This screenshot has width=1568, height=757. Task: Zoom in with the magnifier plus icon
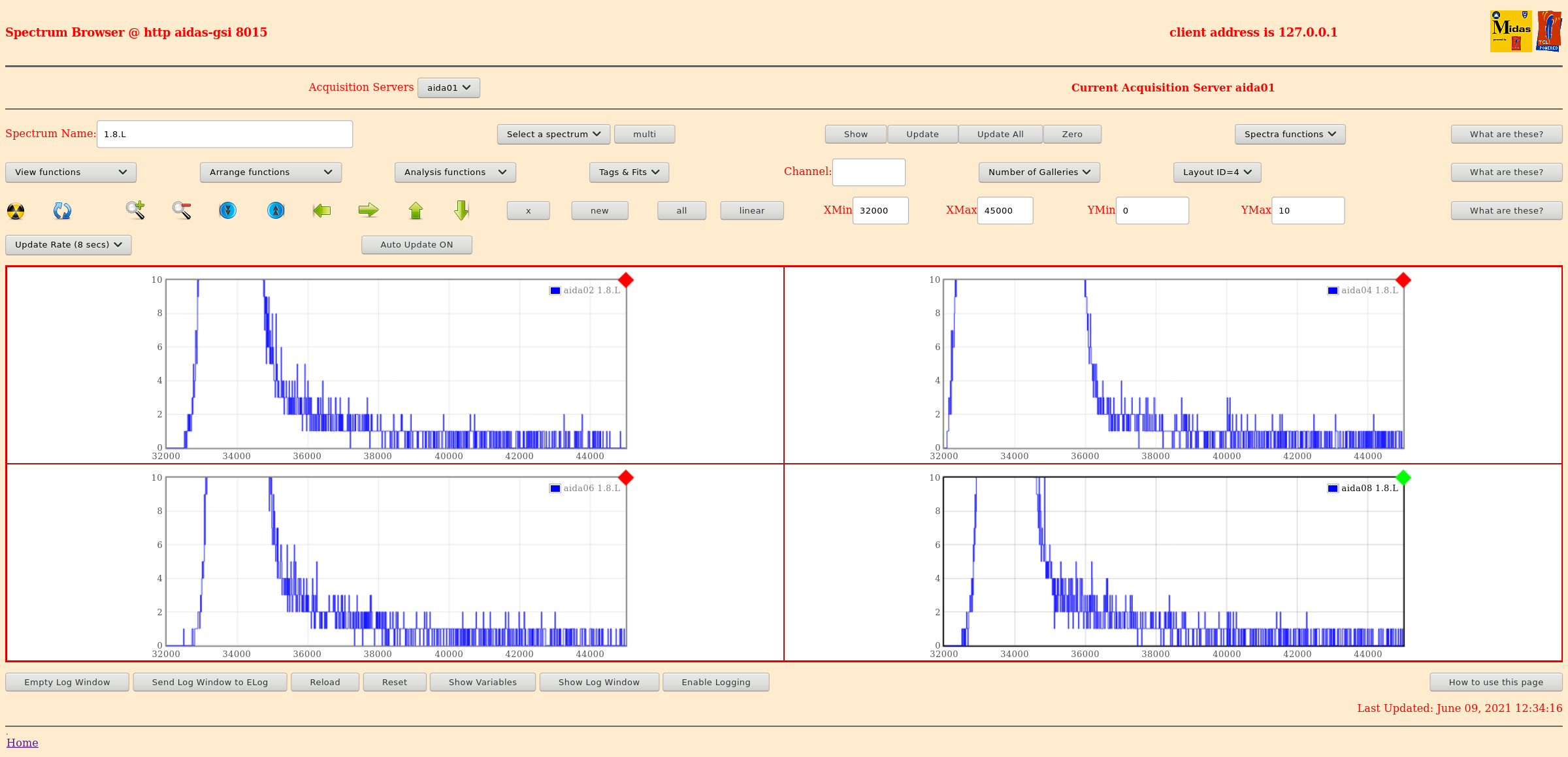click(135, 210)
